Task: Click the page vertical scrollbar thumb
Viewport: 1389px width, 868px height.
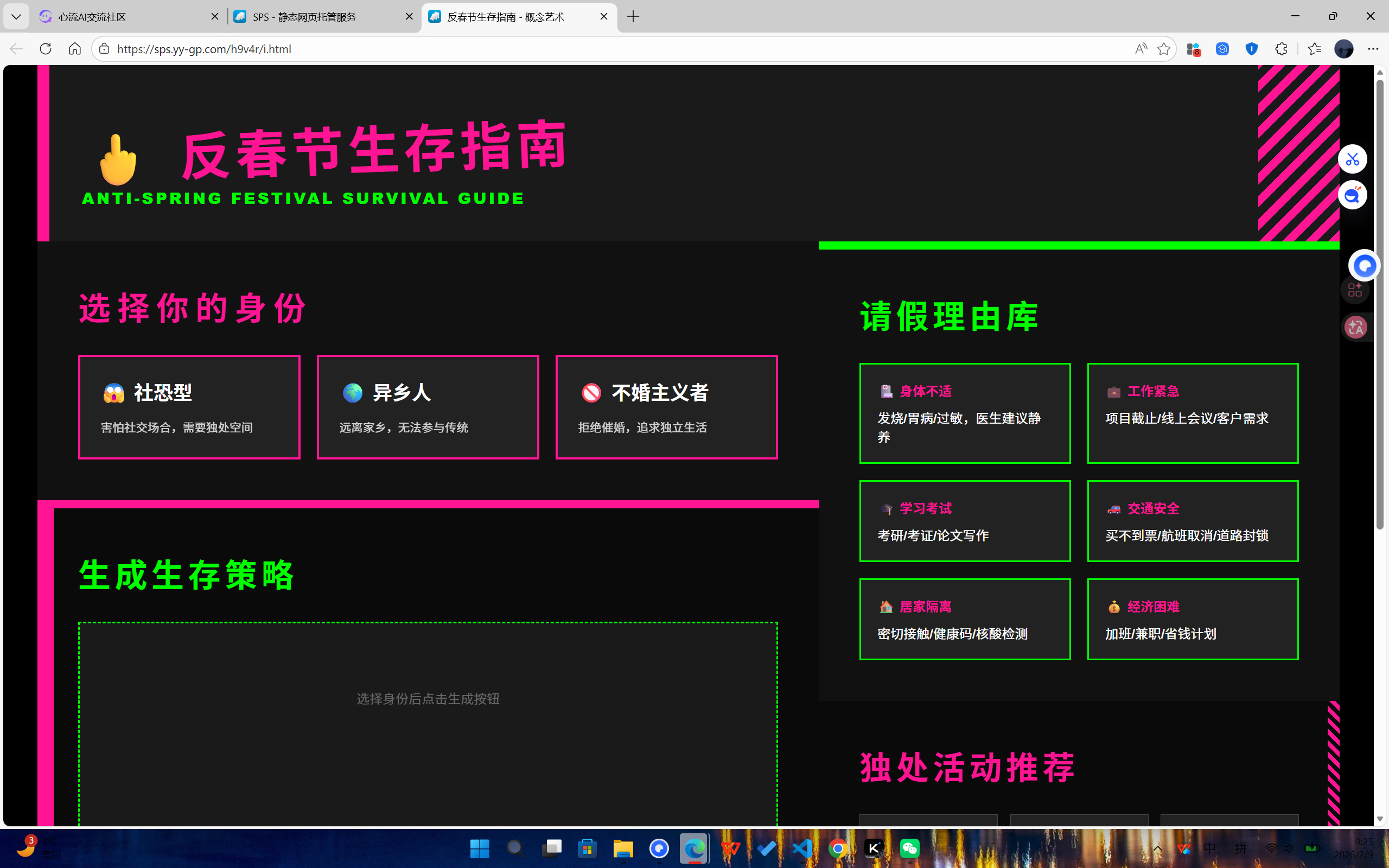Action: tap(1380, 304)
